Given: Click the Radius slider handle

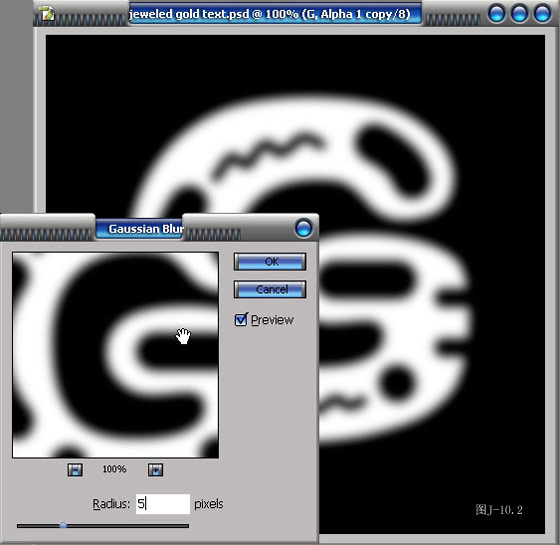Looking at the screenshot, I should click(63, 525).
